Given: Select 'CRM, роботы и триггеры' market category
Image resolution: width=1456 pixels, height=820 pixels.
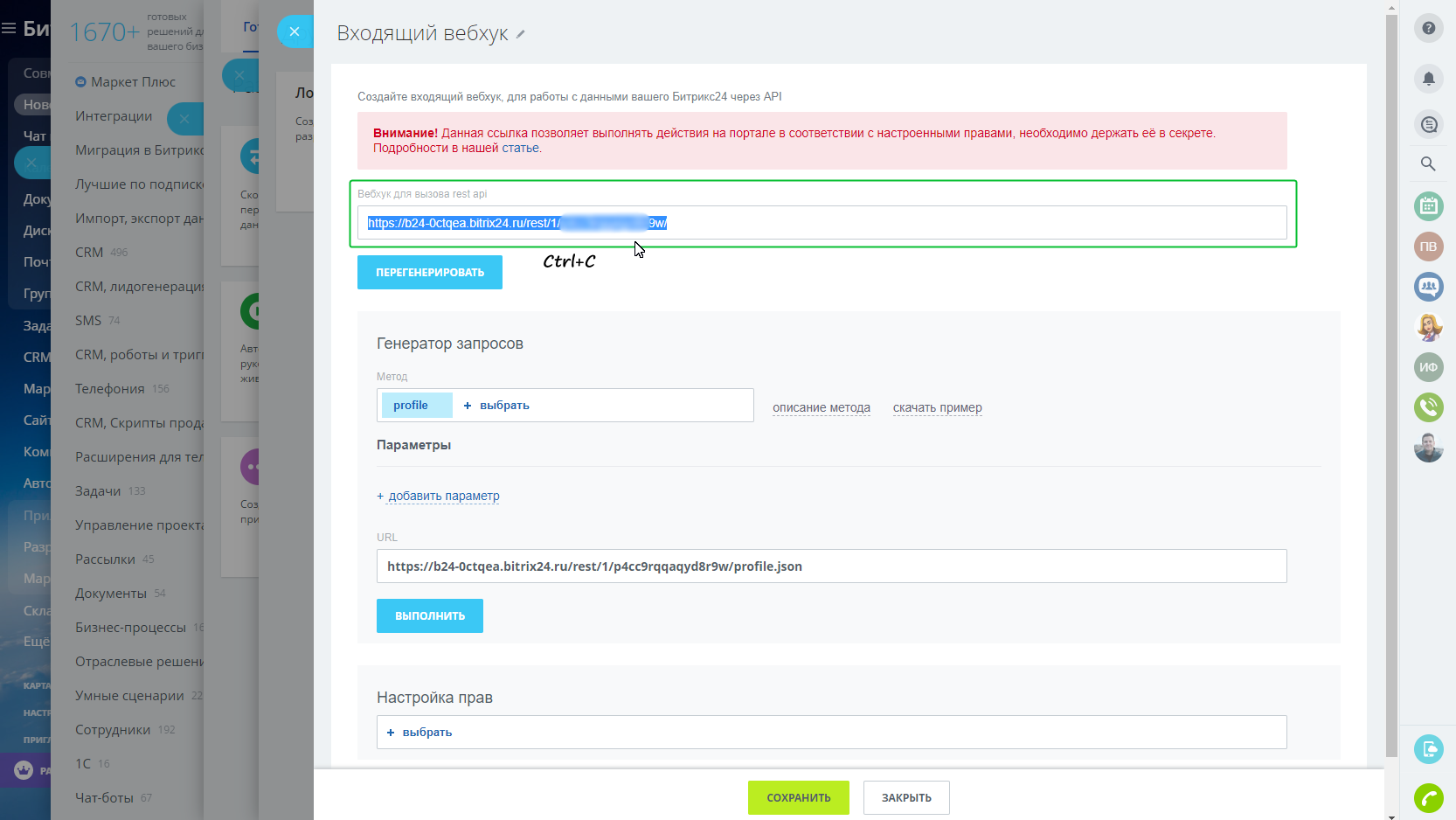Looking at the screenshot, I should tap(139, 354).
